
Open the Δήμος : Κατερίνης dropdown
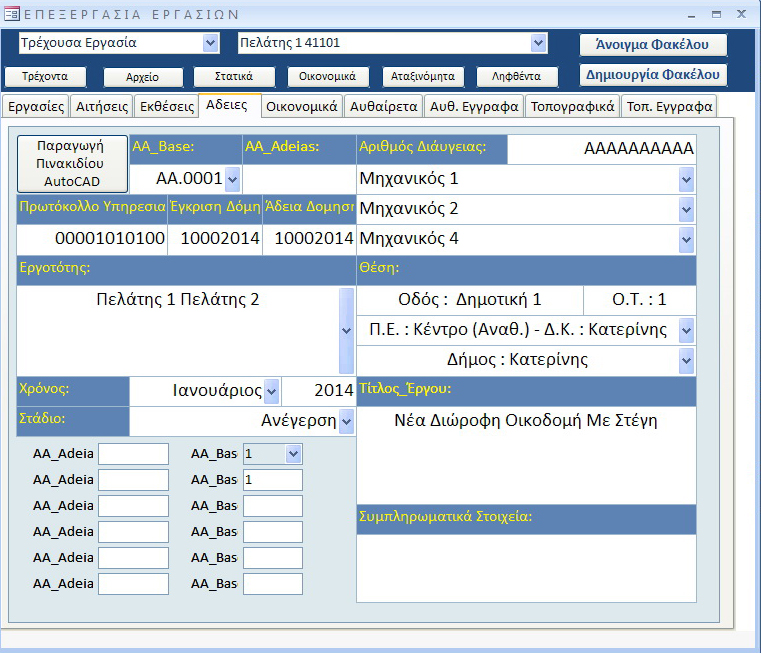click(686, 360)
